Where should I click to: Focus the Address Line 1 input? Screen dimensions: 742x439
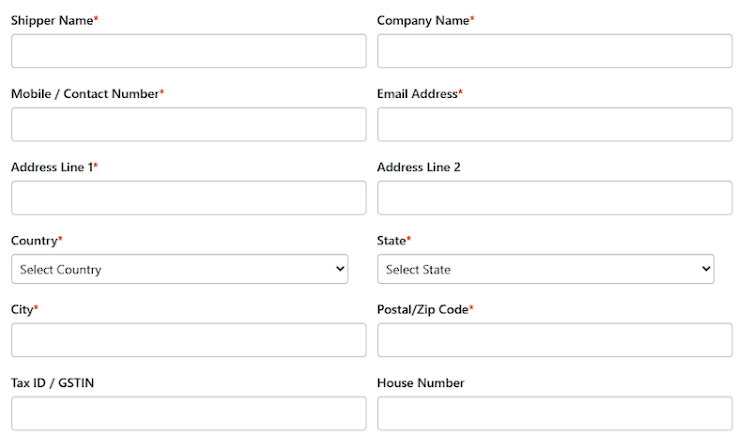tap(188, 198)
